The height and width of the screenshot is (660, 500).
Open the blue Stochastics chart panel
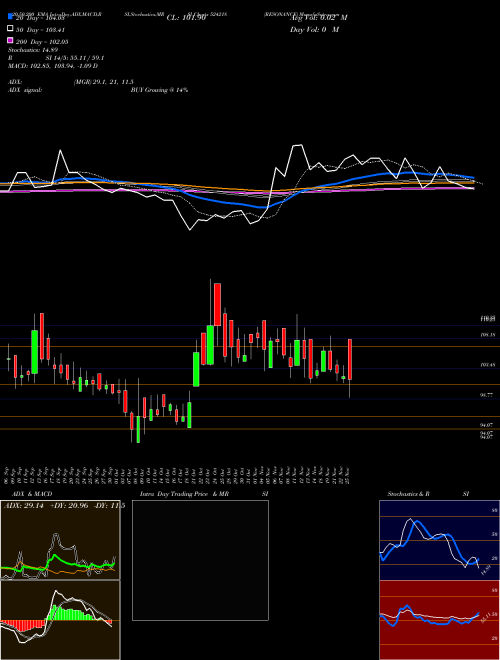point(439,540)
